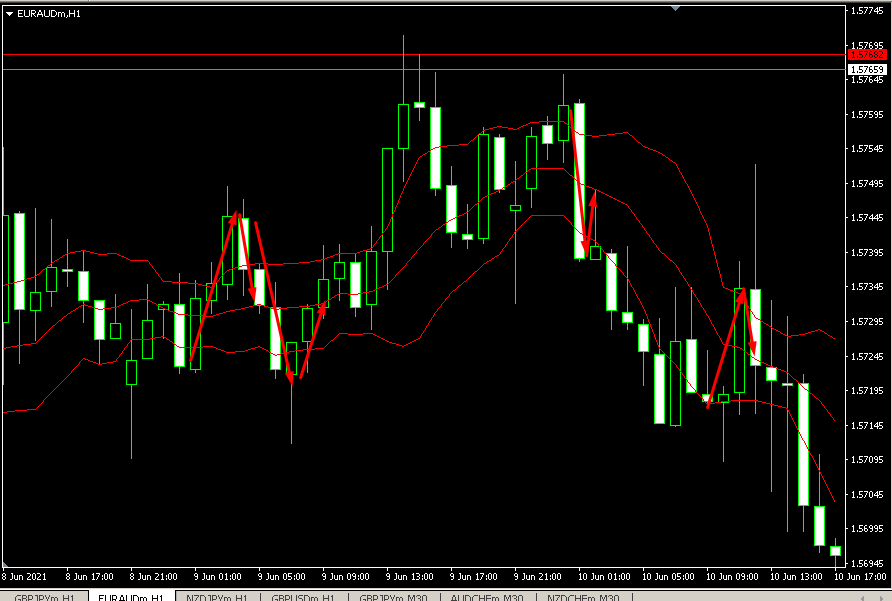Click the 8 Jun 21:00 time label
The width and height of the screenshot is (892, 601).
point(154,577)
